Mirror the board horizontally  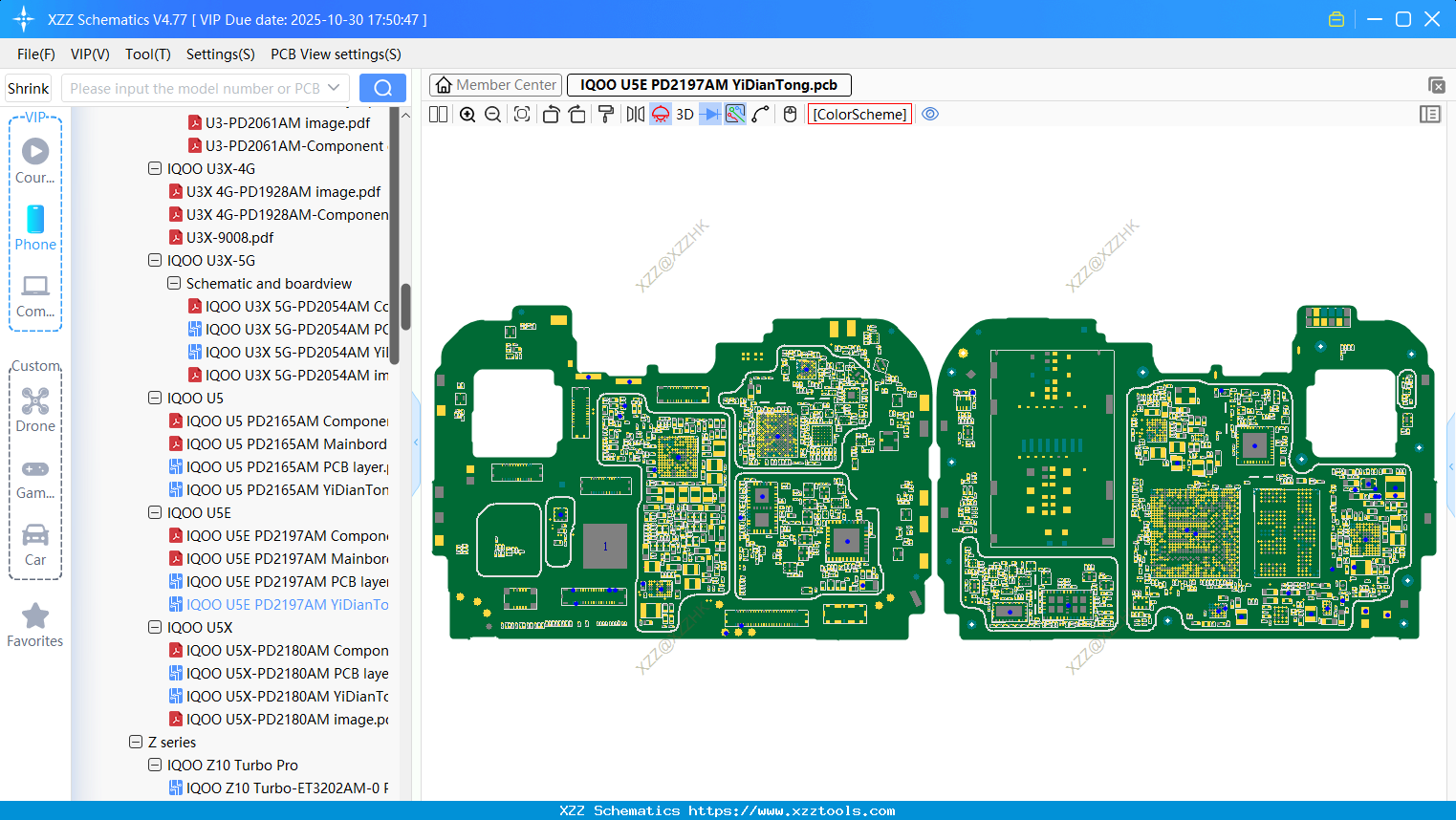635,114
